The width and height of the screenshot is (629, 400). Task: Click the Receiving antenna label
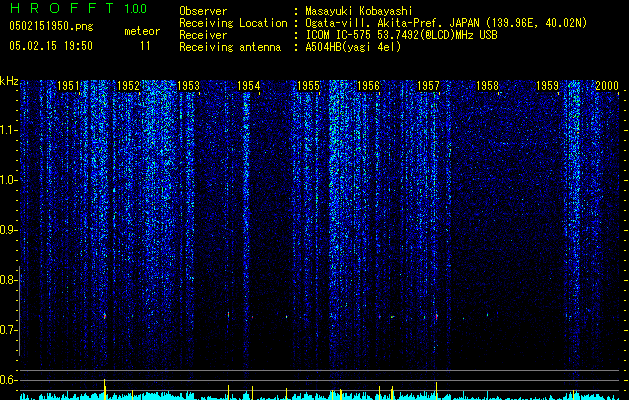(x=230, y=47)
